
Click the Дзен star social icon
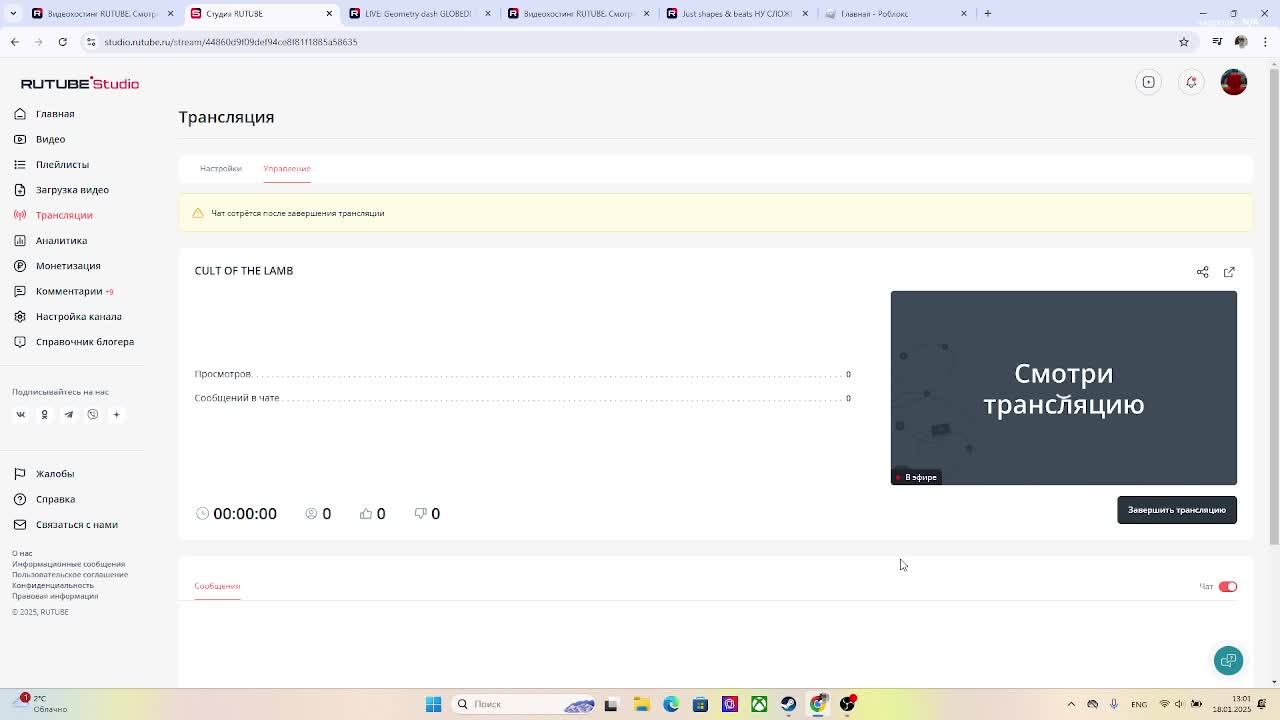pos(116,414)
